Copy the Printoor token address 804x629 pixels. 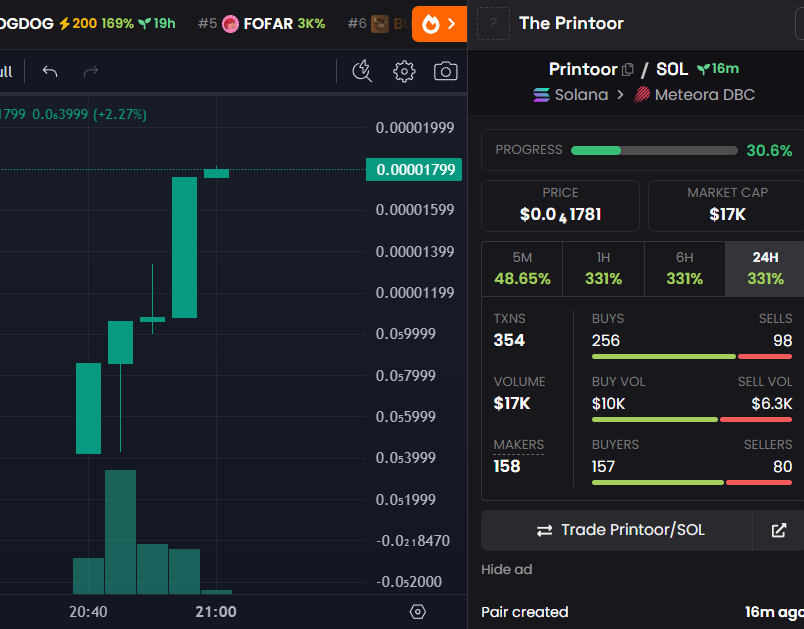point(628,69)
